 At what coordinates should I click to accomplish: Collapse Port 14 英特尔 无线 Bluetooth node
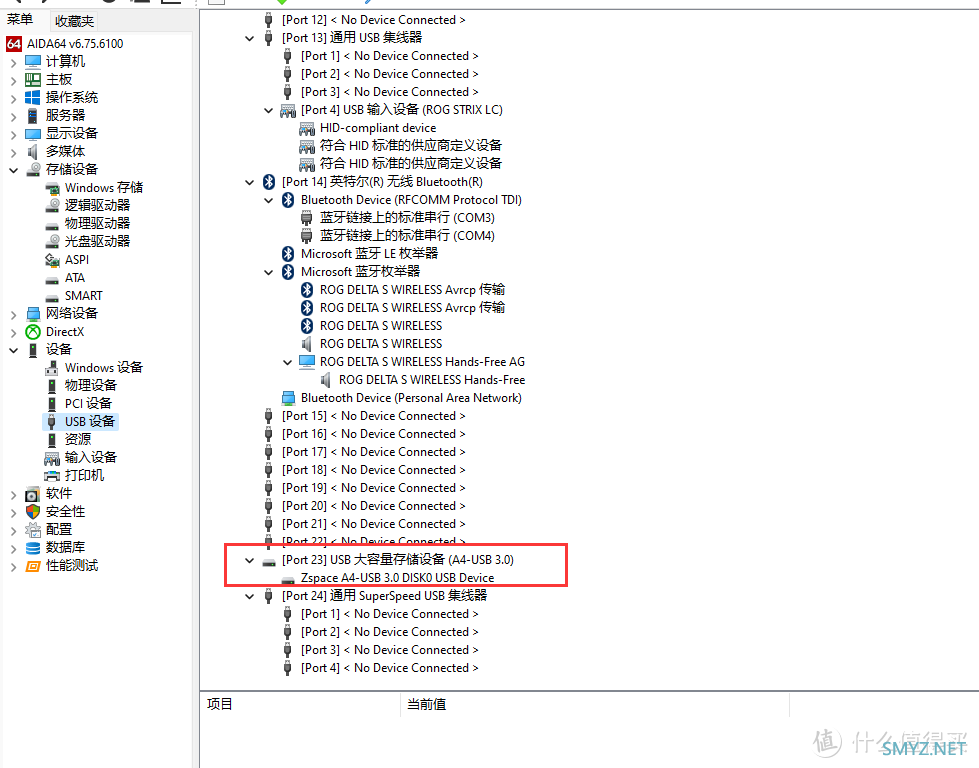(x=250, y=182)
